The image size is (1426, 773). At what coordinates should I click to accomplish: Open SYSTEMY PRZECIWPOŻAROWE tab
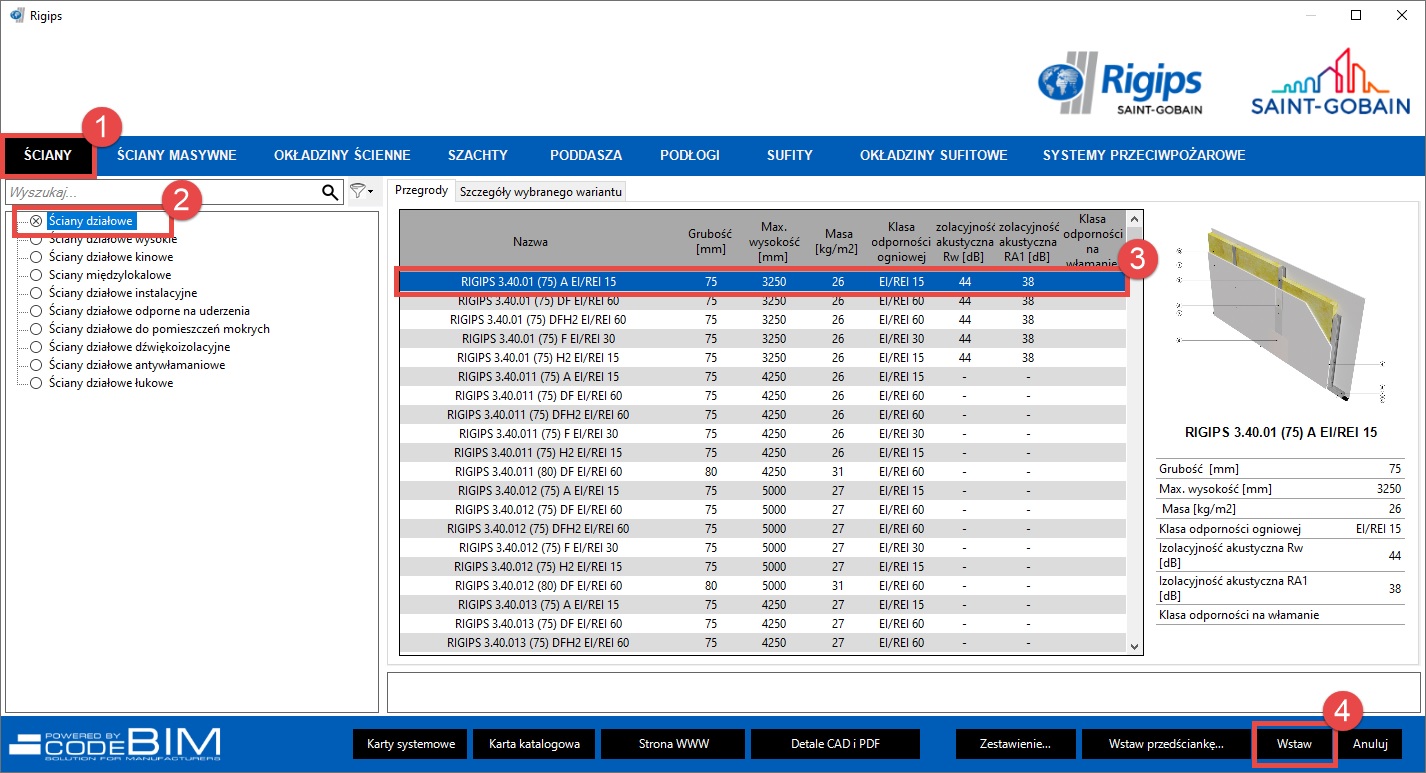pos(1144,155)
